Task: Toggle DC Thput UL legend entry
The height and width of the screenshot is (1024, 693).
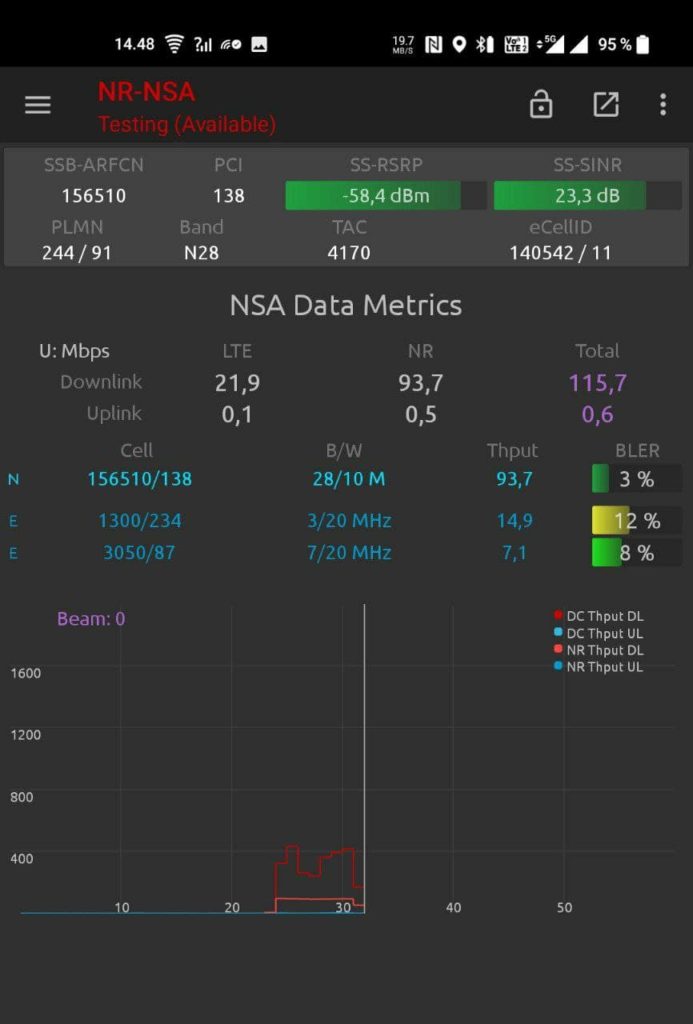Action: pyautogui.click(x=597, y=633)
